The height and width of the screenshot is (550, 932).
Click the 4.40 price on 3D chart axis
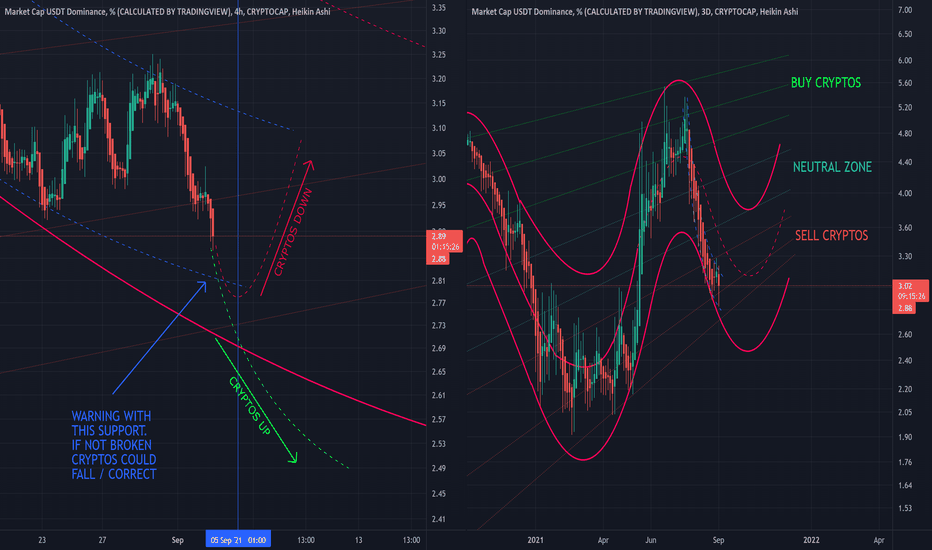(905, 162)
